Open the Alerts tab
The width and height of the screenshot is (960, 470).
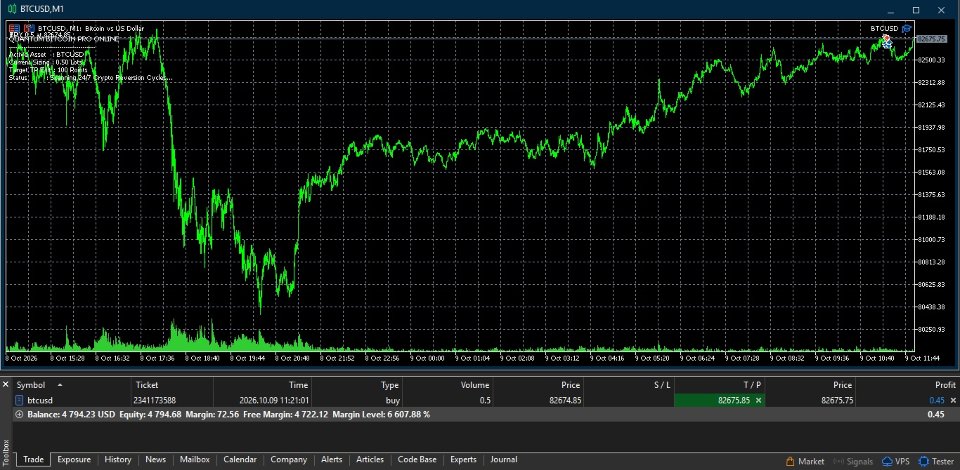coord(332,460)
